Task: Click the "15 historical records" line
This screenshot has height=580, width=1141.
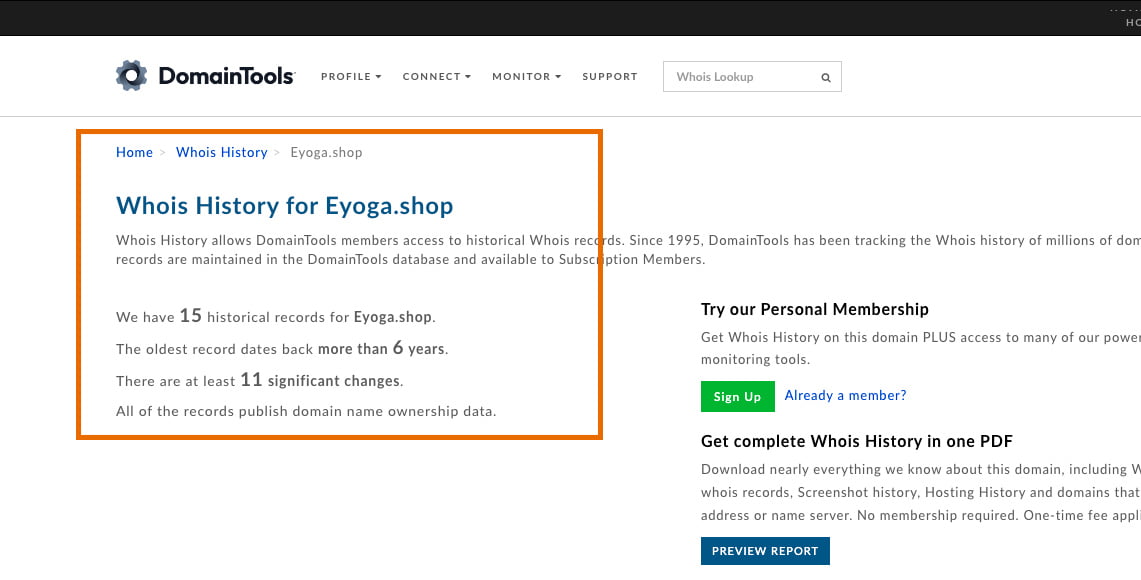Action: [276, 317]
